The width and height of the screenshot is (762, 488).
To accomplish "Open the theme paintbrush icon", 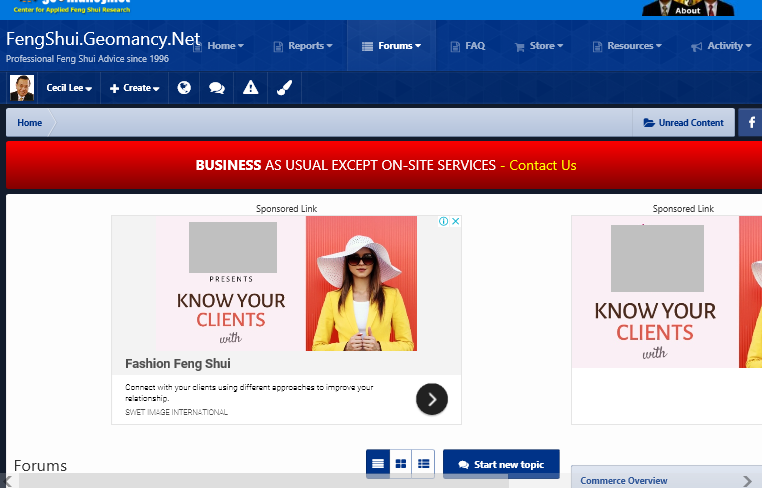I will click(283, 88).
